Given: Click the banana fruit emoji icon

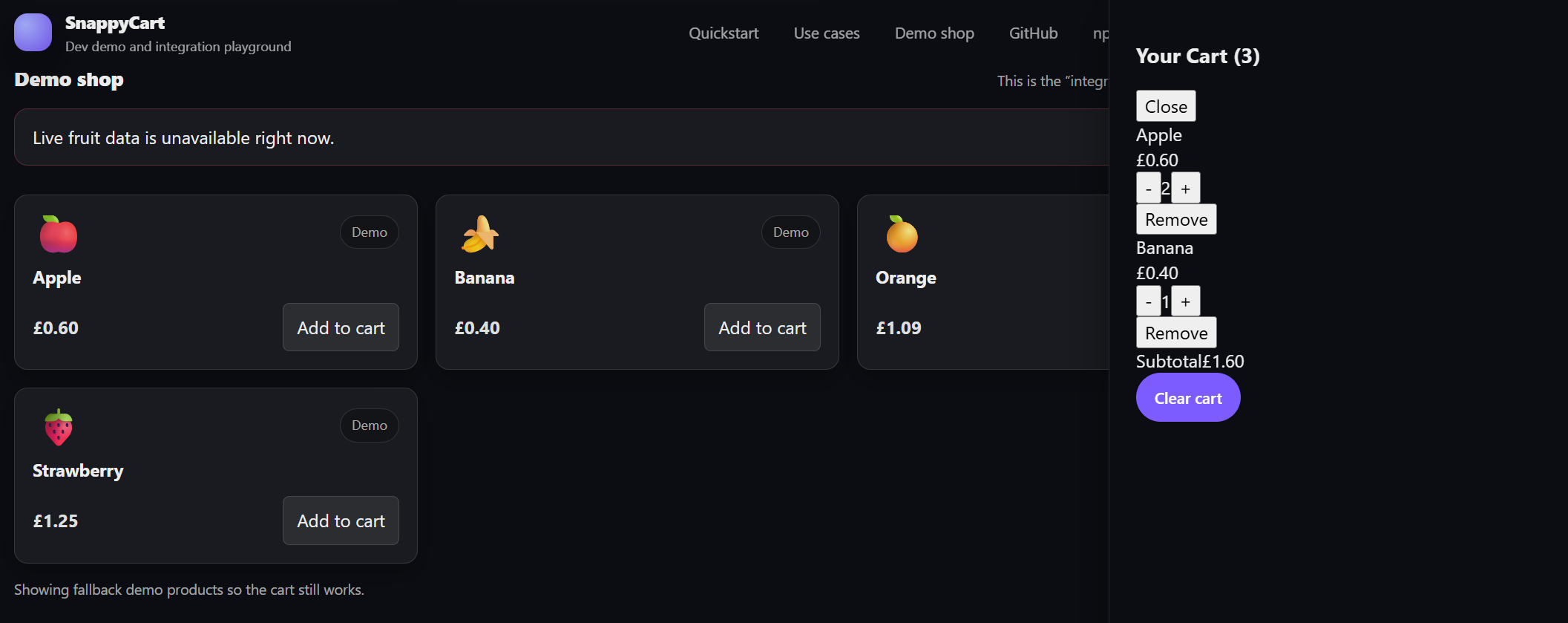Looking at the screenshot, I should pos(480,234).
